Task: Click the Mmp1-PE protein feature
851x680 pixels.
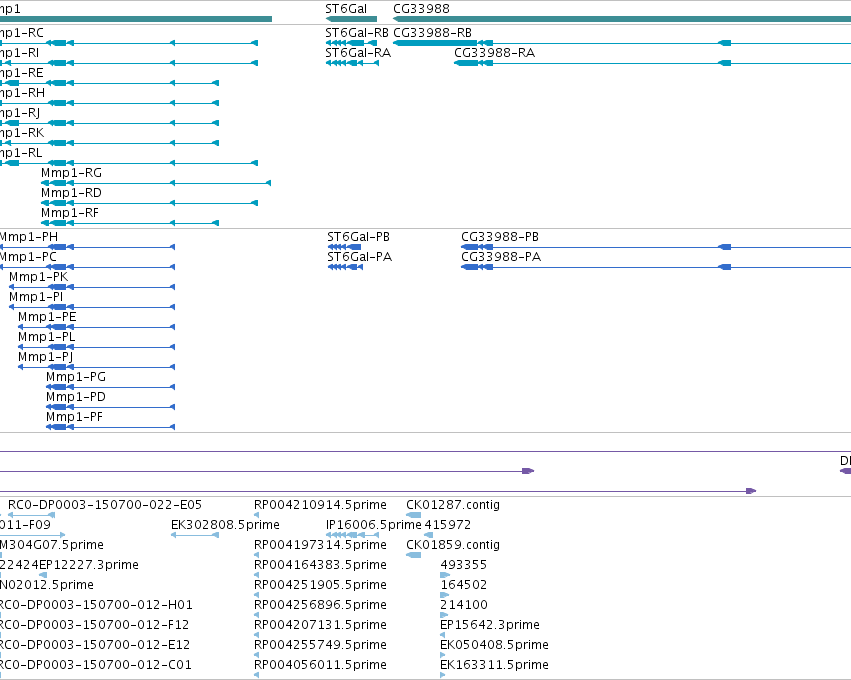Action: (97, 327)
